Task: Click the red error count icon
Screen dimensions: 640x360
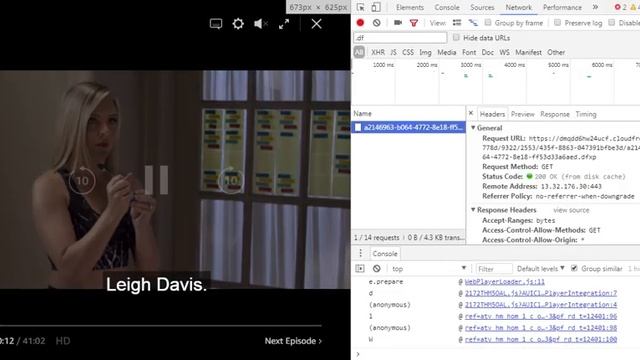Action: pos(618,7)
